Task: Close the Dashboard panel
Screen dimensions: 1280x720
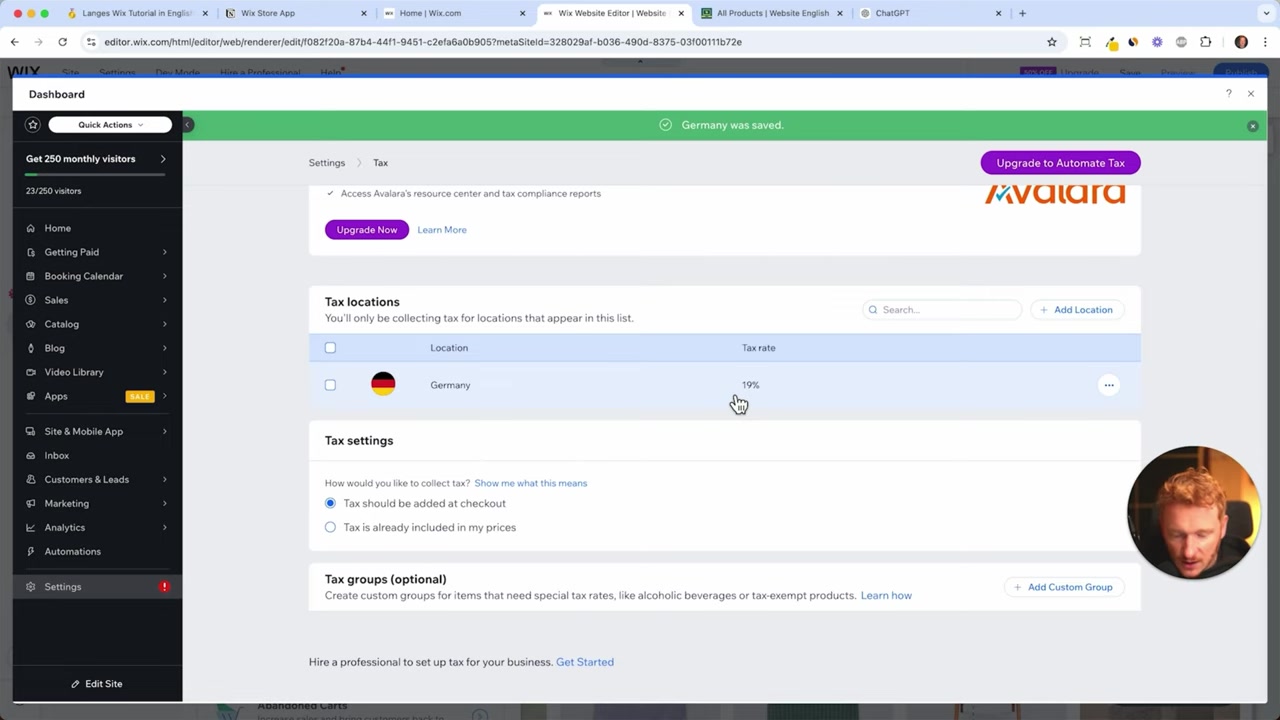Action: [1250, 93]
